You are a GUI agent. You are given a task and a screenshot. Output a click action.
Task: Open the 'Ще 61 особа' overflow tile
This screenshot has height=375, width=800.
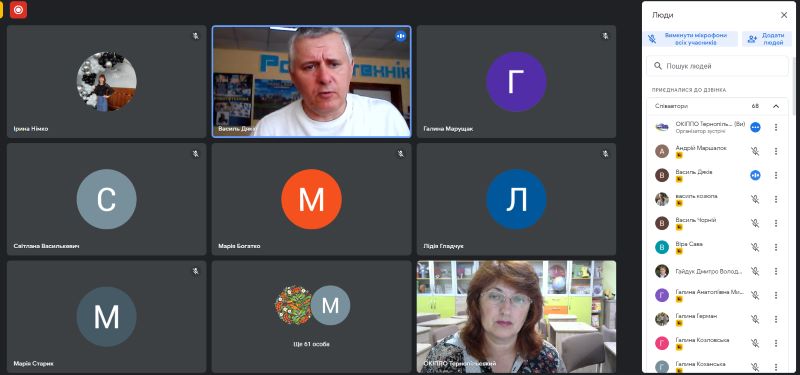coord(311,316)
